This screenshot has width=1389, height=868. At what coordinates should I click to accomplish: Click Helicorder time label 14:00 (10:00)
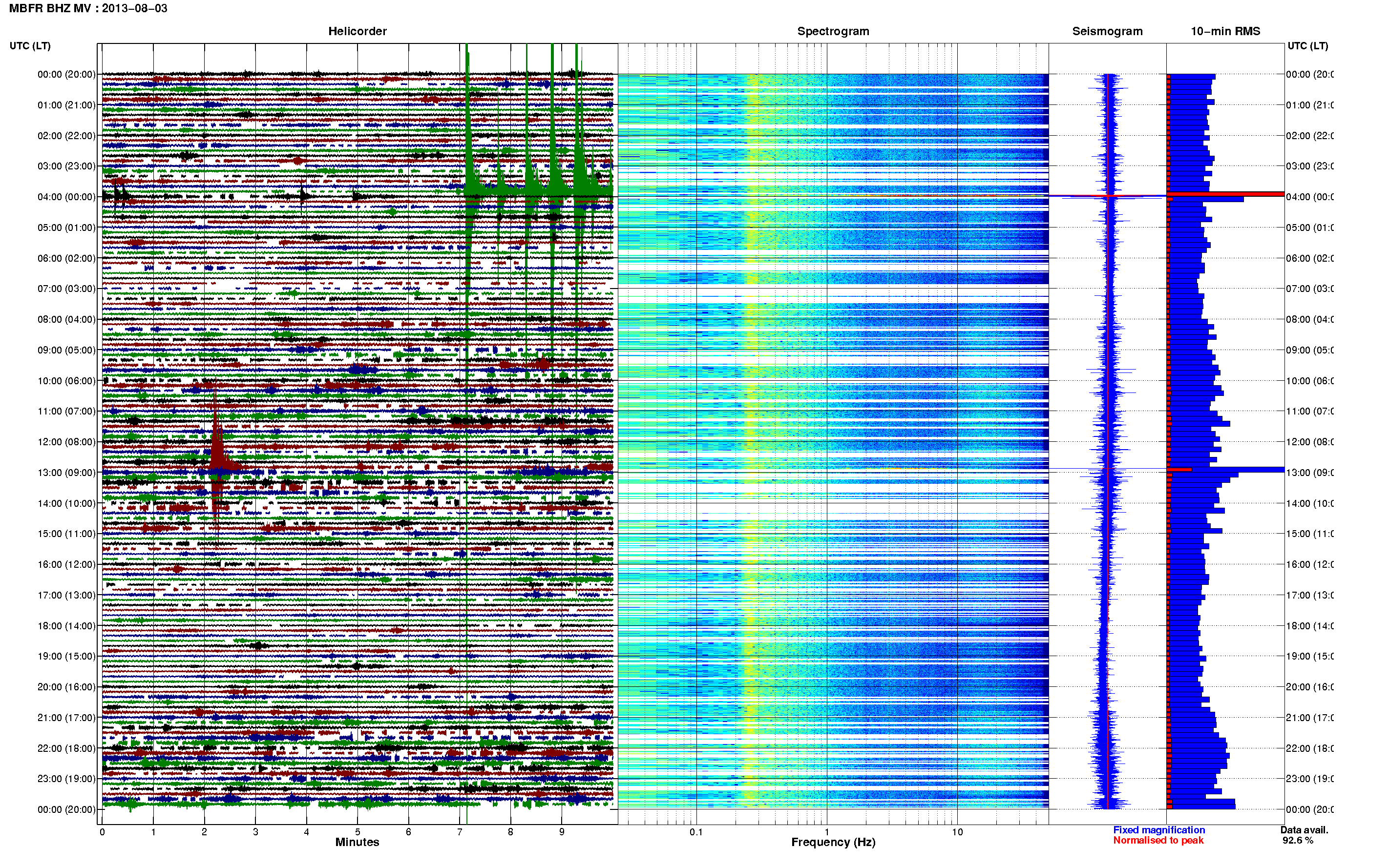(66, 503)
